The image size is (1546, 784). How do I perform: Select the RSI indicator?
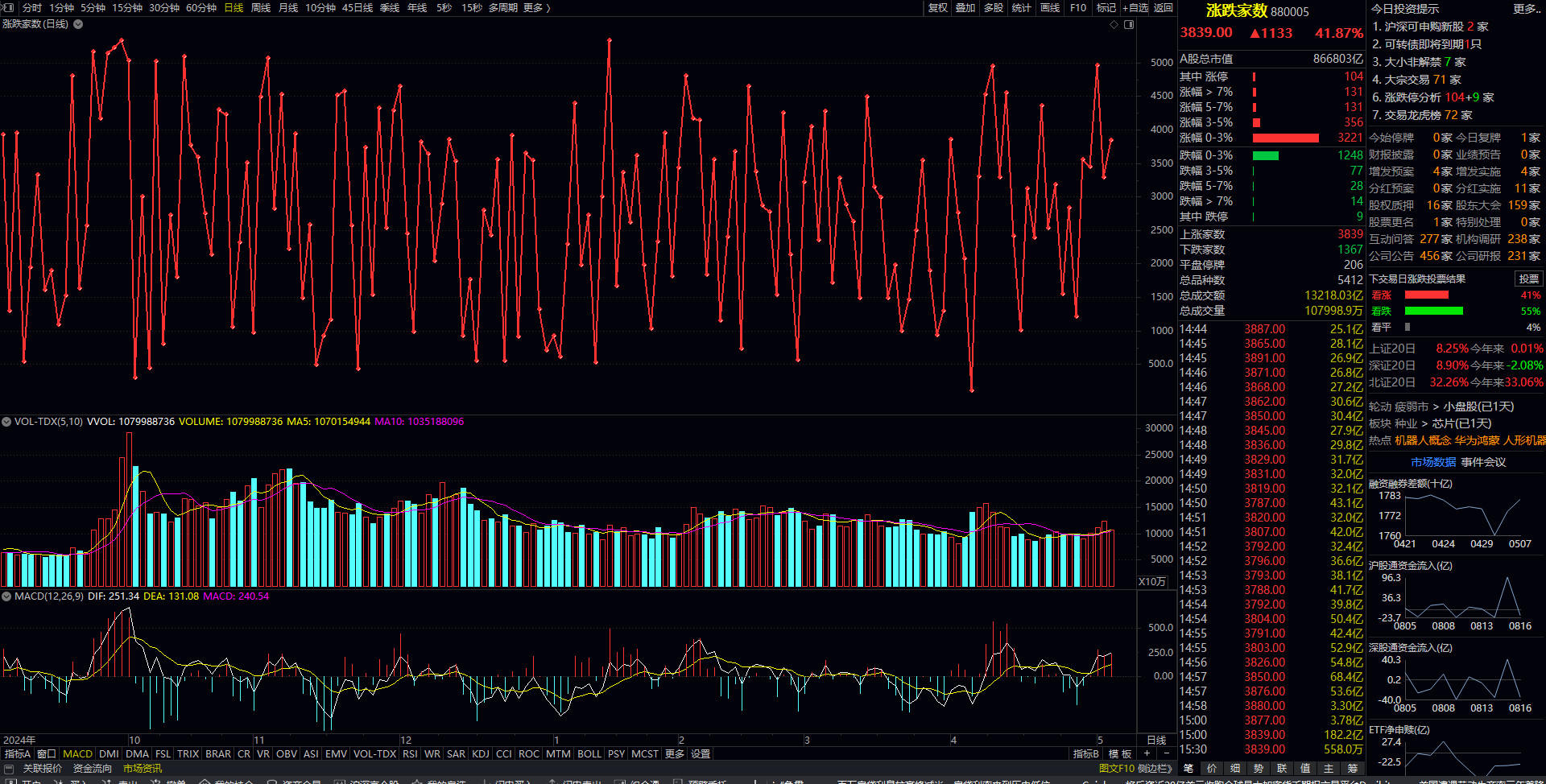tap(410, 754)
